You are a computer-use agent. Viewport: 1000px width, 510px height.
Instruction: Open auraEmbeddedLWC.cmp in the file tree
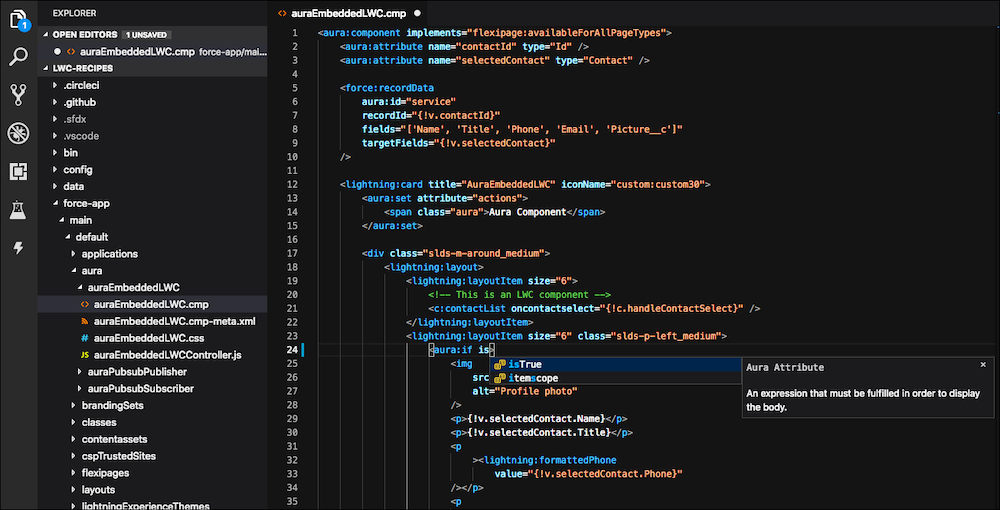point(152,304)
